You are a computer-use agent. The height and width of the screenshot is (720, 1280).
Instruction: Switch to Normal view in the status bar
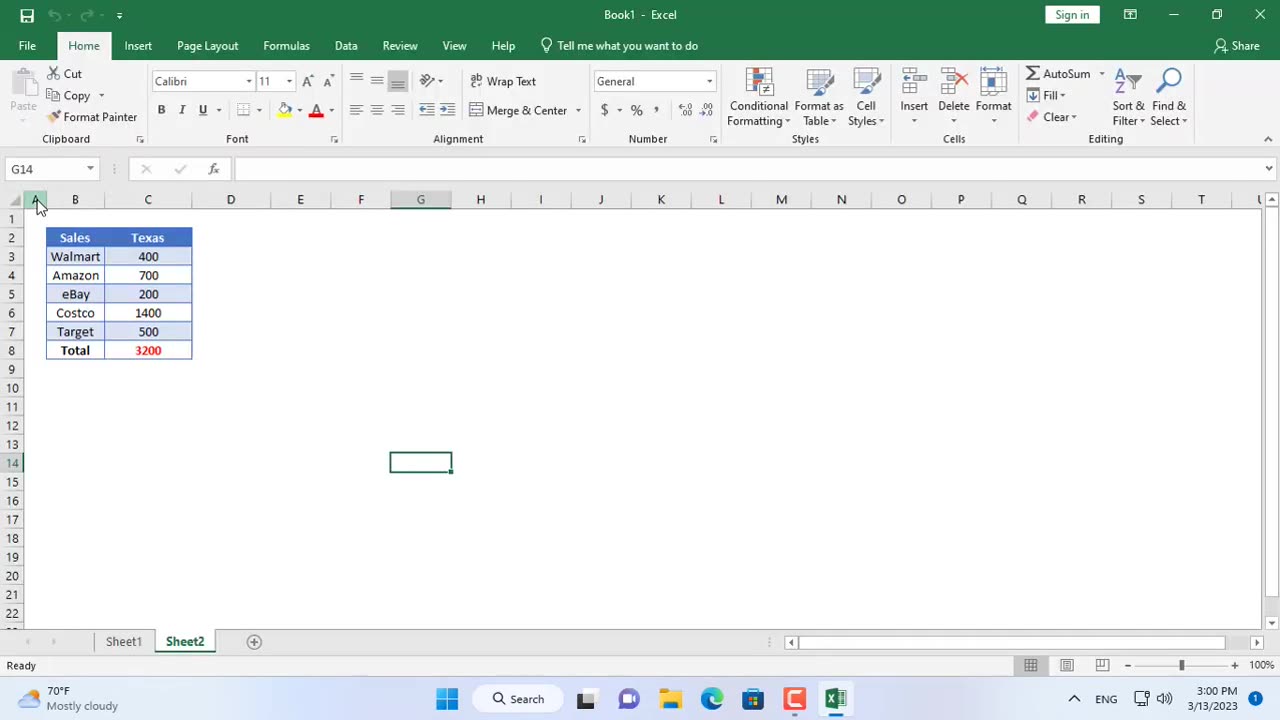click(1030, 665)
